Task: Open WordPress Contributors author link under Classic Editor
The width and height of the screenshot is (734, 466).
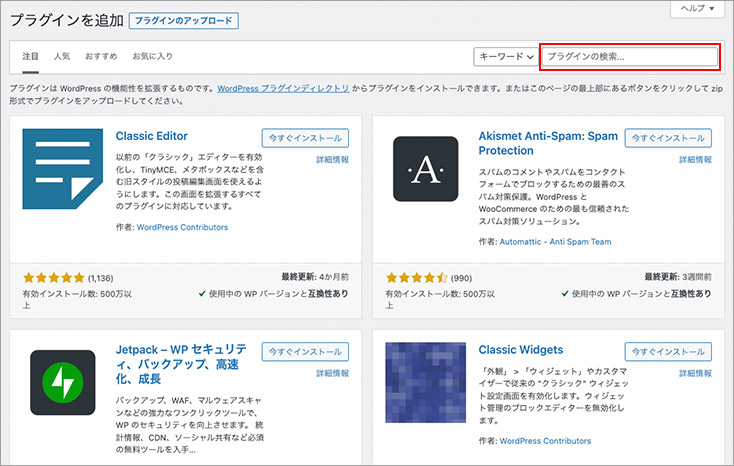Action: [x=183, y=227]
